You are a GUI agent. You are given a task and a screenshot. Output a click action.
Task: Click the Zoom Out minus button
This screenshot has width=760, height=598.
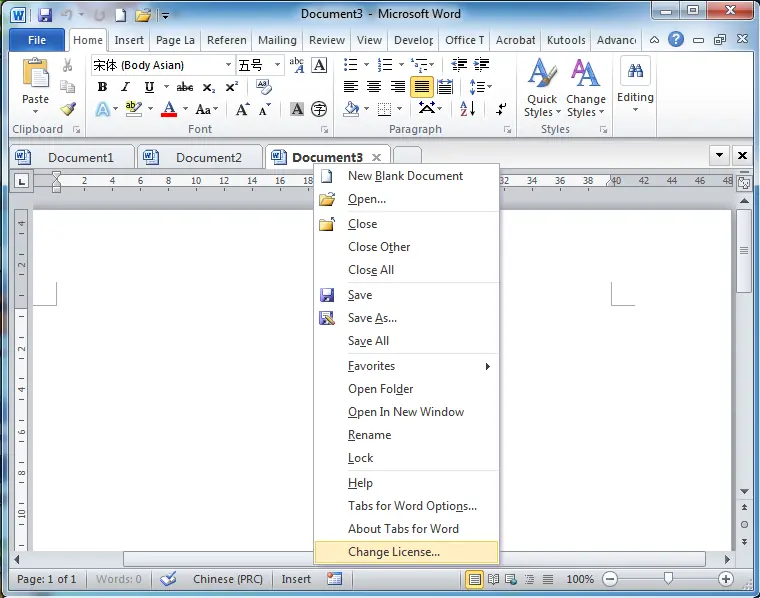pyautogui.click(x=610, y=579)
